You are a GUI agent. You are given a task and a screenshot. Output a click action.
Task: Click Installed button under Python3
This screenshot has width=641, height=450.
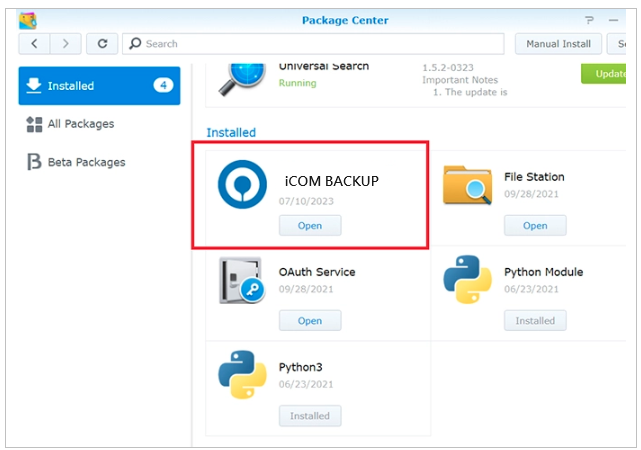(310, 416)
